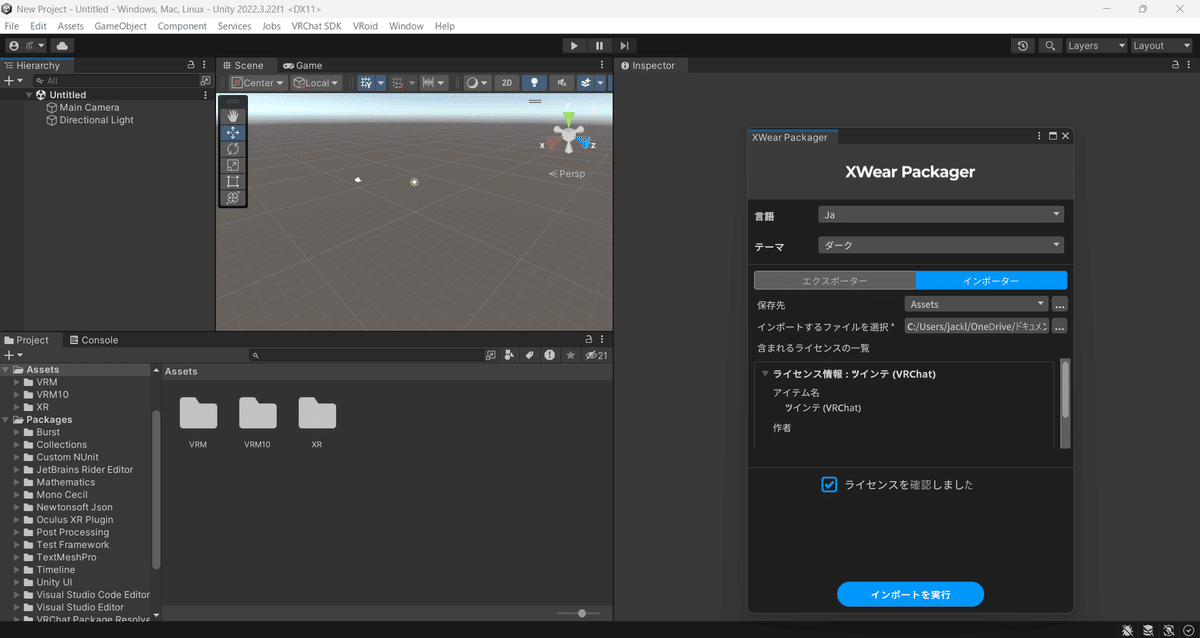
Task: Click the Step frame button
Action: [624, 45]
